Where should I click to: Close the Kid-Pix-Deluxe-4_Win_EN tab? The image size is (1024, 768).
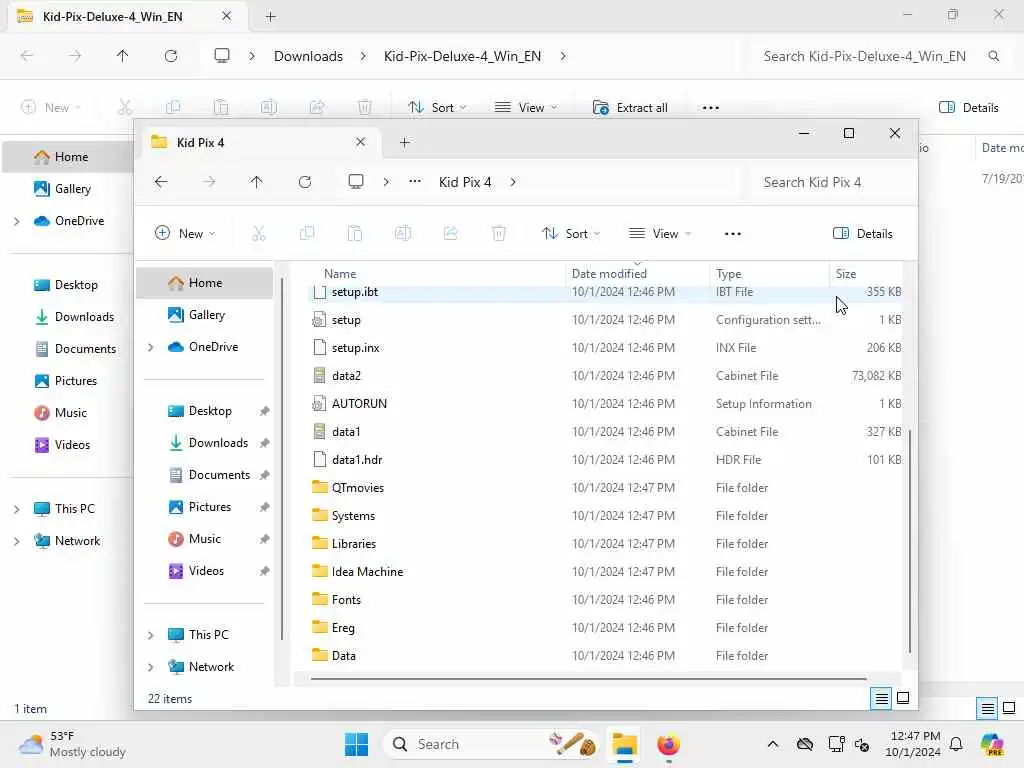(227, 16)
